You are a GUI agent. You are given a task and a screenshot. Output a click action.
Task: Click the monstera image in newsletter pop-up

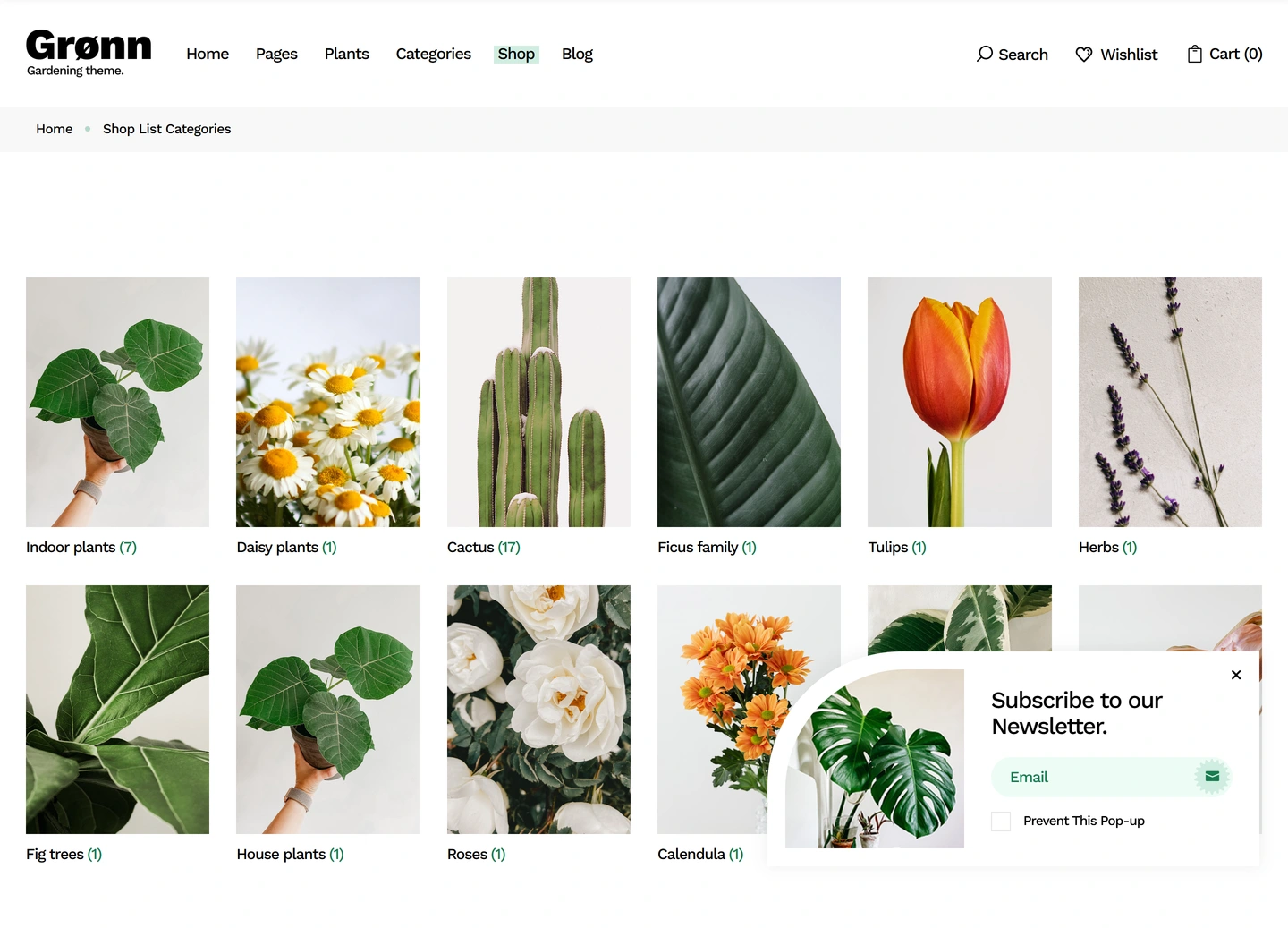click(875, 759)
